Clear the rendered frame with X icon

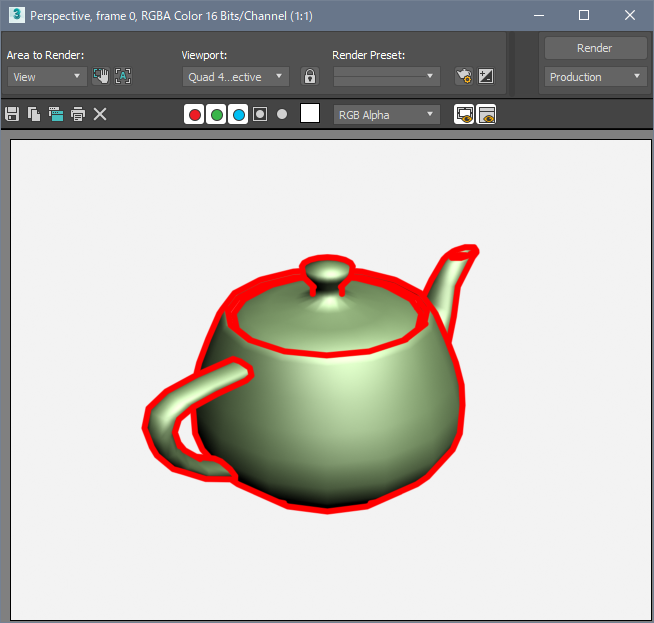pos(100,115)
